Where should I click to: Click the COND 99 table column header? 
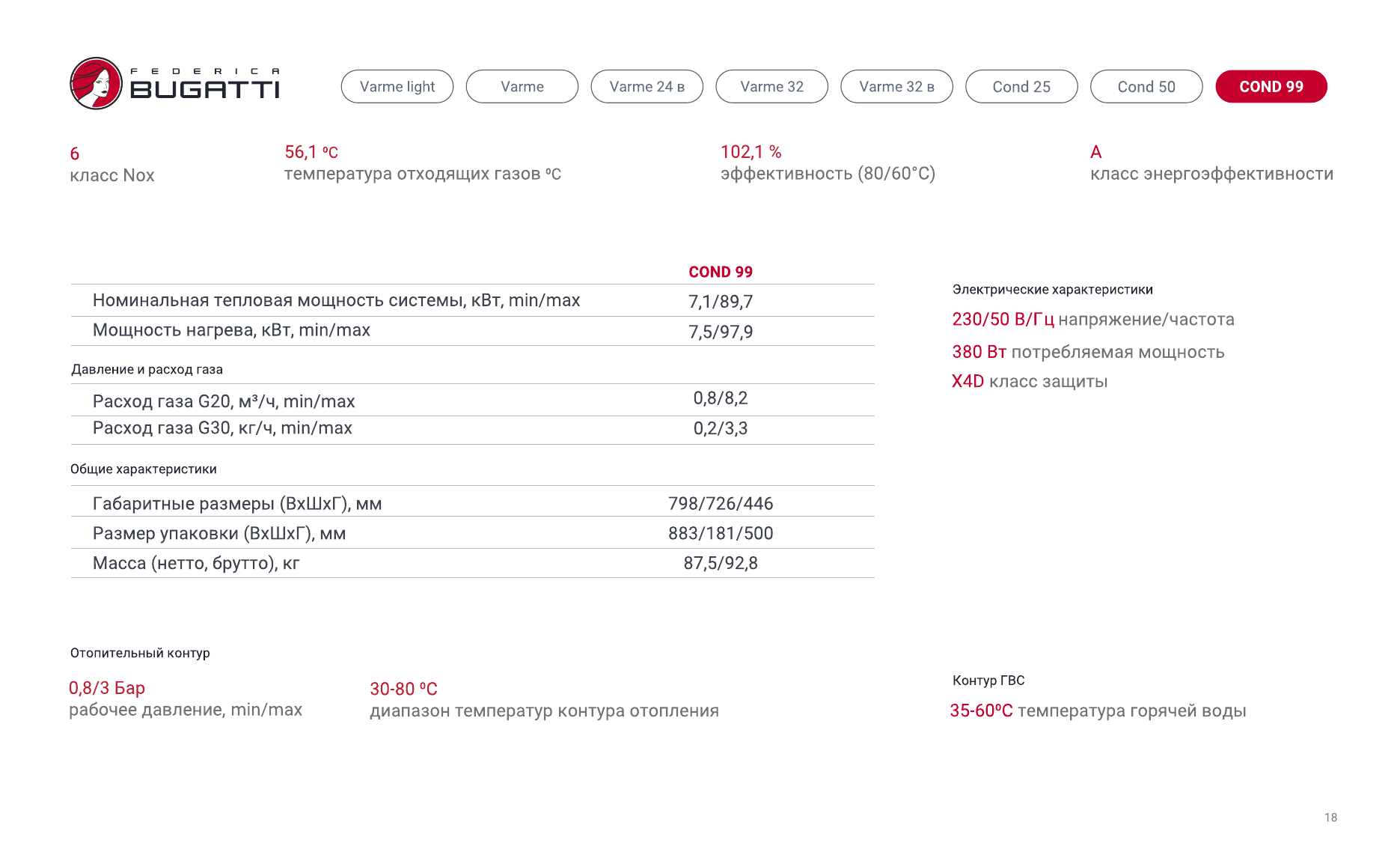click(x=721, y=272)
